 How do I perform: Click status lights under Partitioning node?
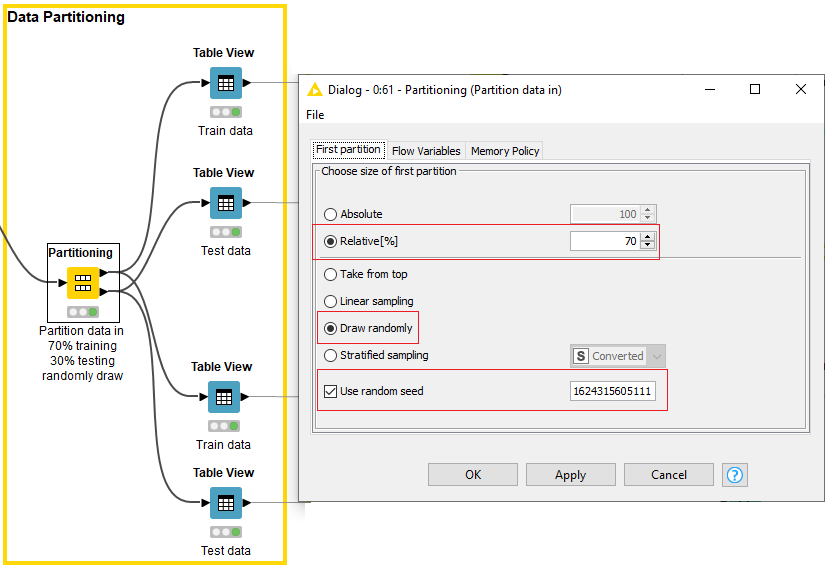click(x=83, y=312)
